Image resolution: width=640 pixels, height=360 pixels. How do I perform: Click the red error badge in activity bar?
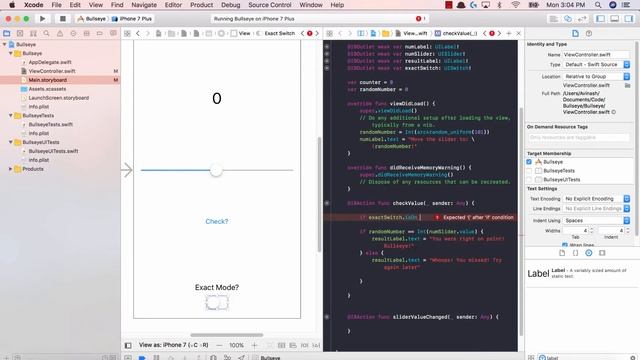coord(418,19)
